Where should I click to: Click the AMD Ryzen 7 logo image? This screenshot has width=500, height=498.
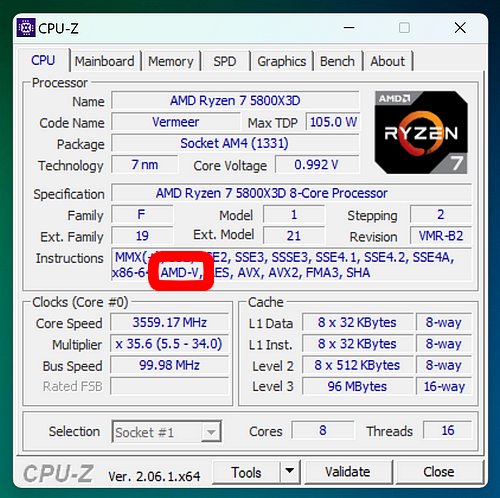(x=421, y=132)
